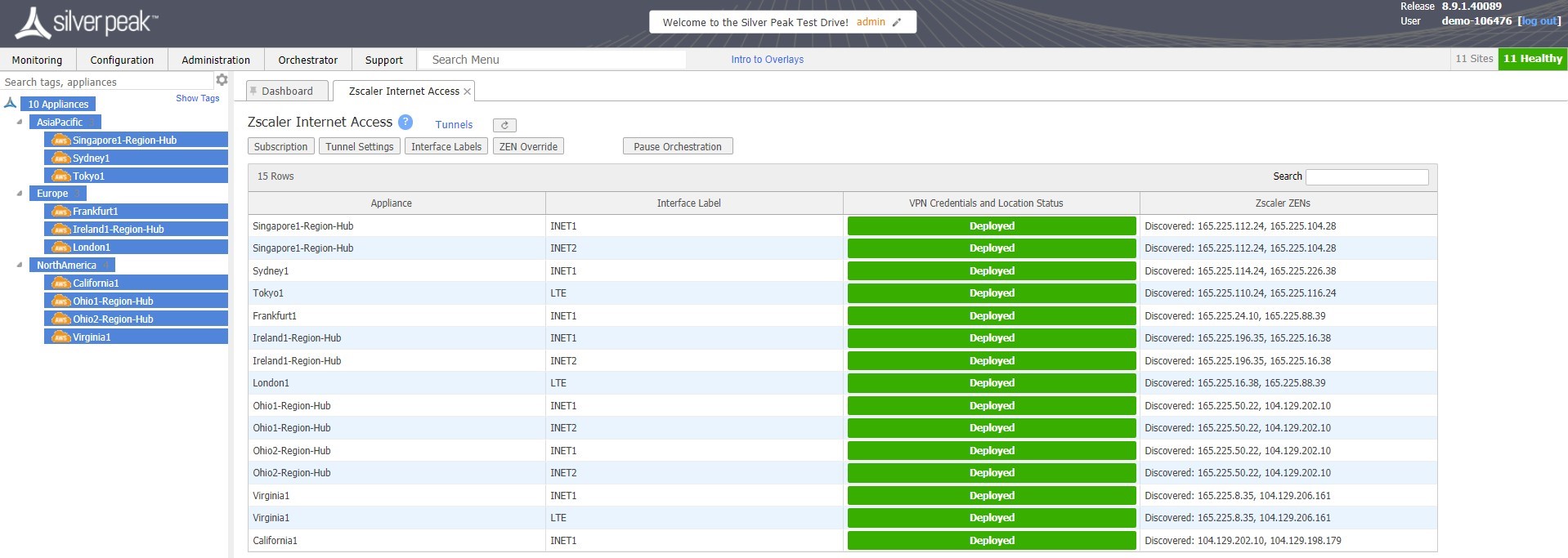Click the Show Tags link
Image resolution: width=1568 pixels, height=558 pixels.
198,98
